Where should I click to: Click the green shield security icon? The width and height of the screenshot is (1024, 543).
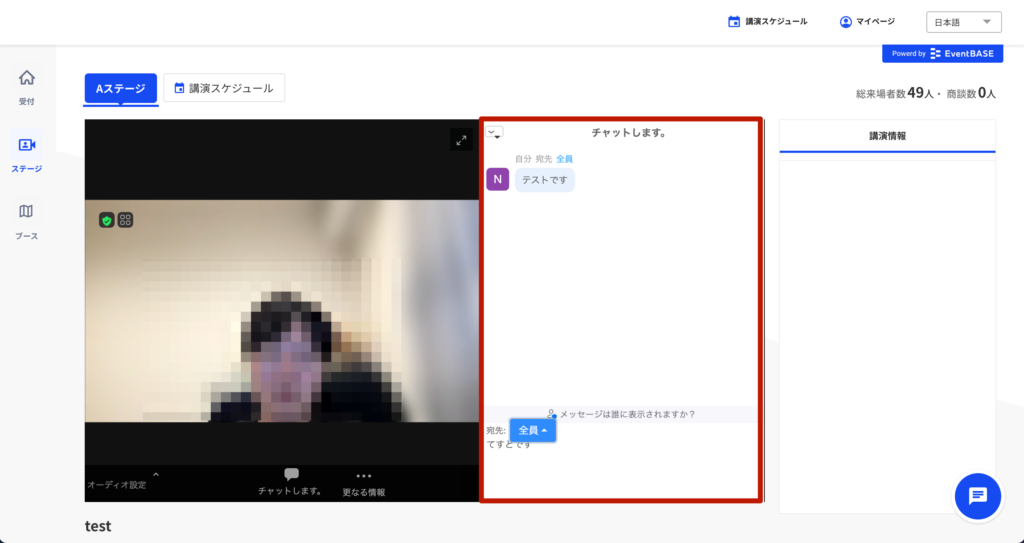(106, 220)
